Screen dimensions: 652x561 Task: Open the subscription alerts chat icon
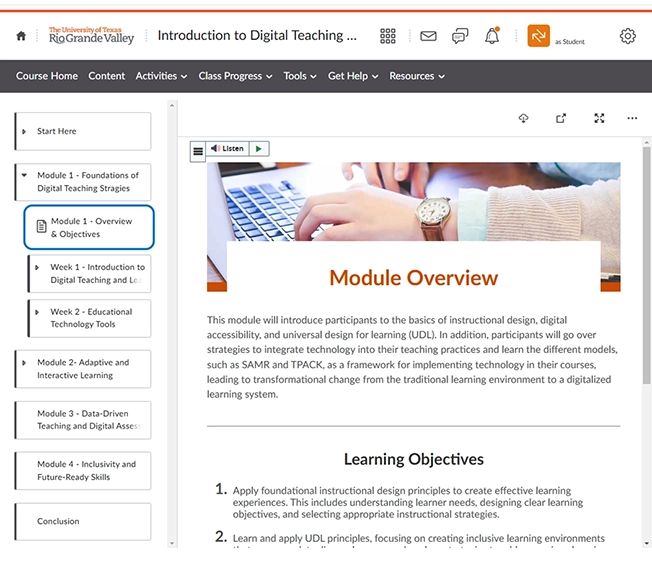tap(460, 36)
